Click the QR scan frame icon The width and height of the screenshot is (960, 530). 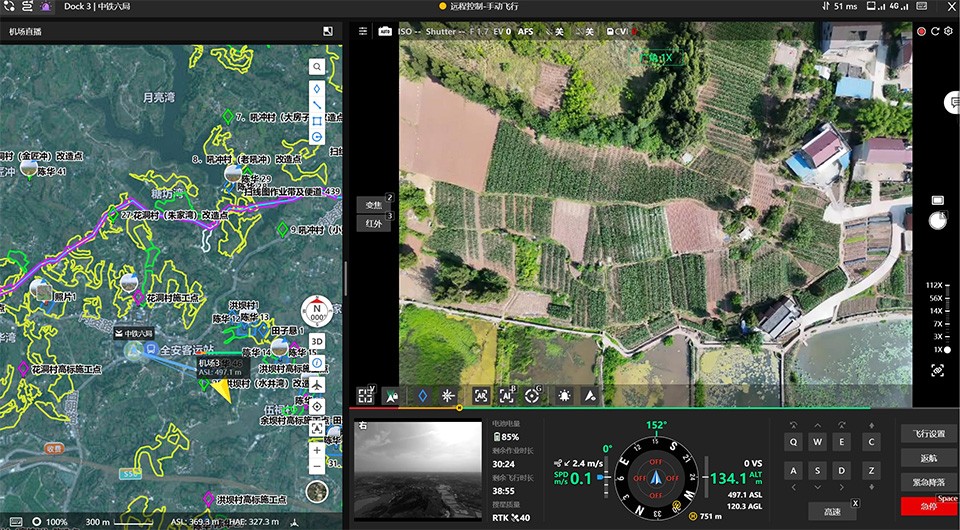(x=366, y=396)
